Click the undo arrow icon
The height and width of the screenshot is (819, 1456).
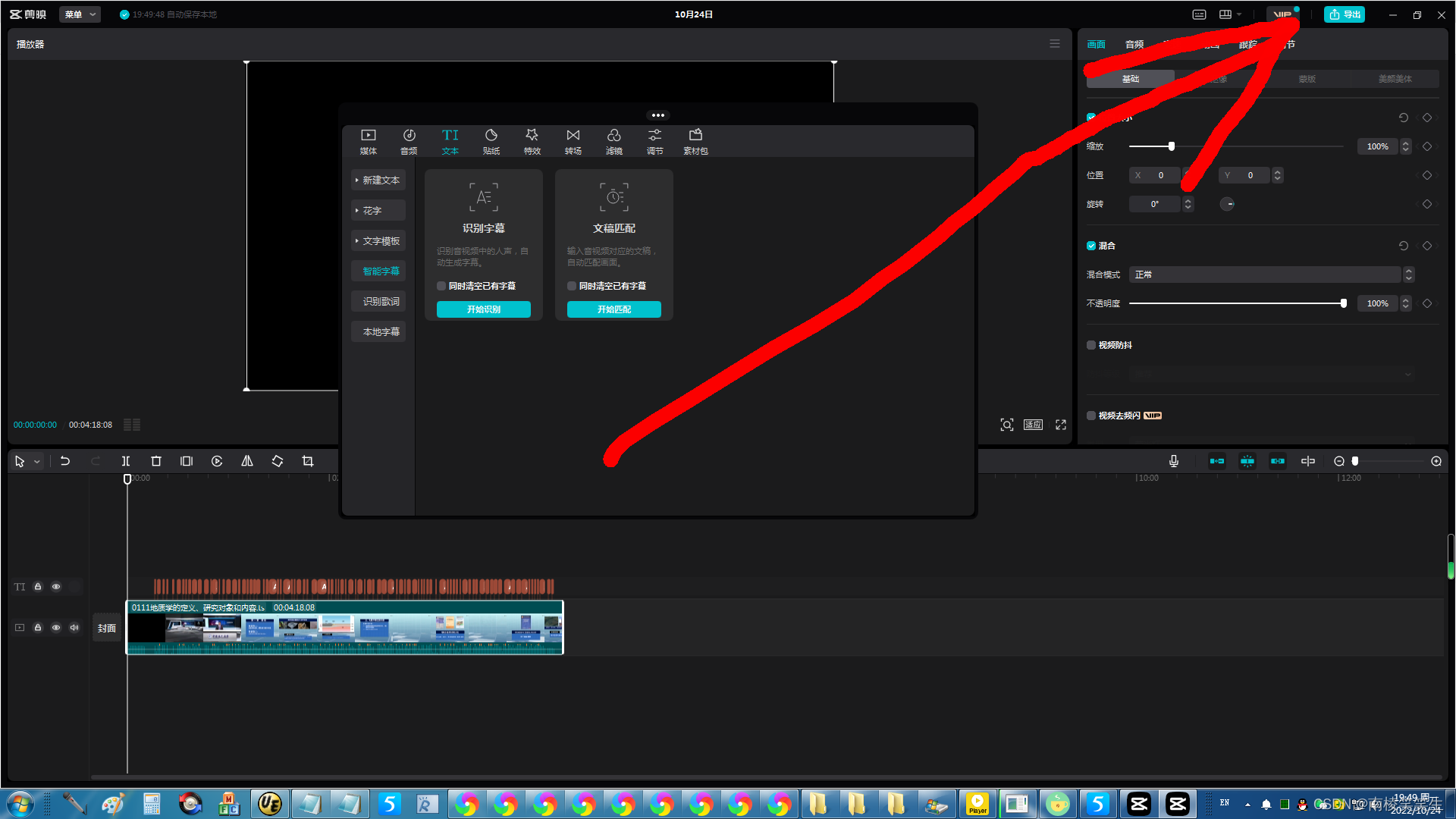click(x=65, y=461)
